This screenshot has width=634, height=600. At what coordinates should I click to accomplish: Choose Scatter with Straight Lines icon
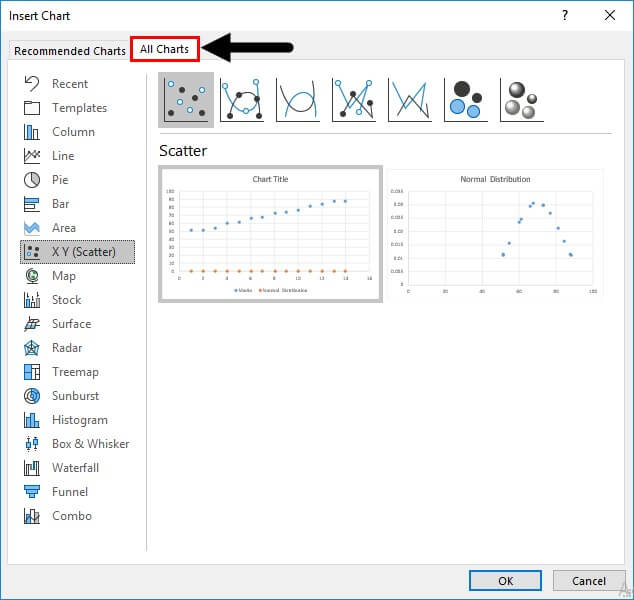point(410,100)
